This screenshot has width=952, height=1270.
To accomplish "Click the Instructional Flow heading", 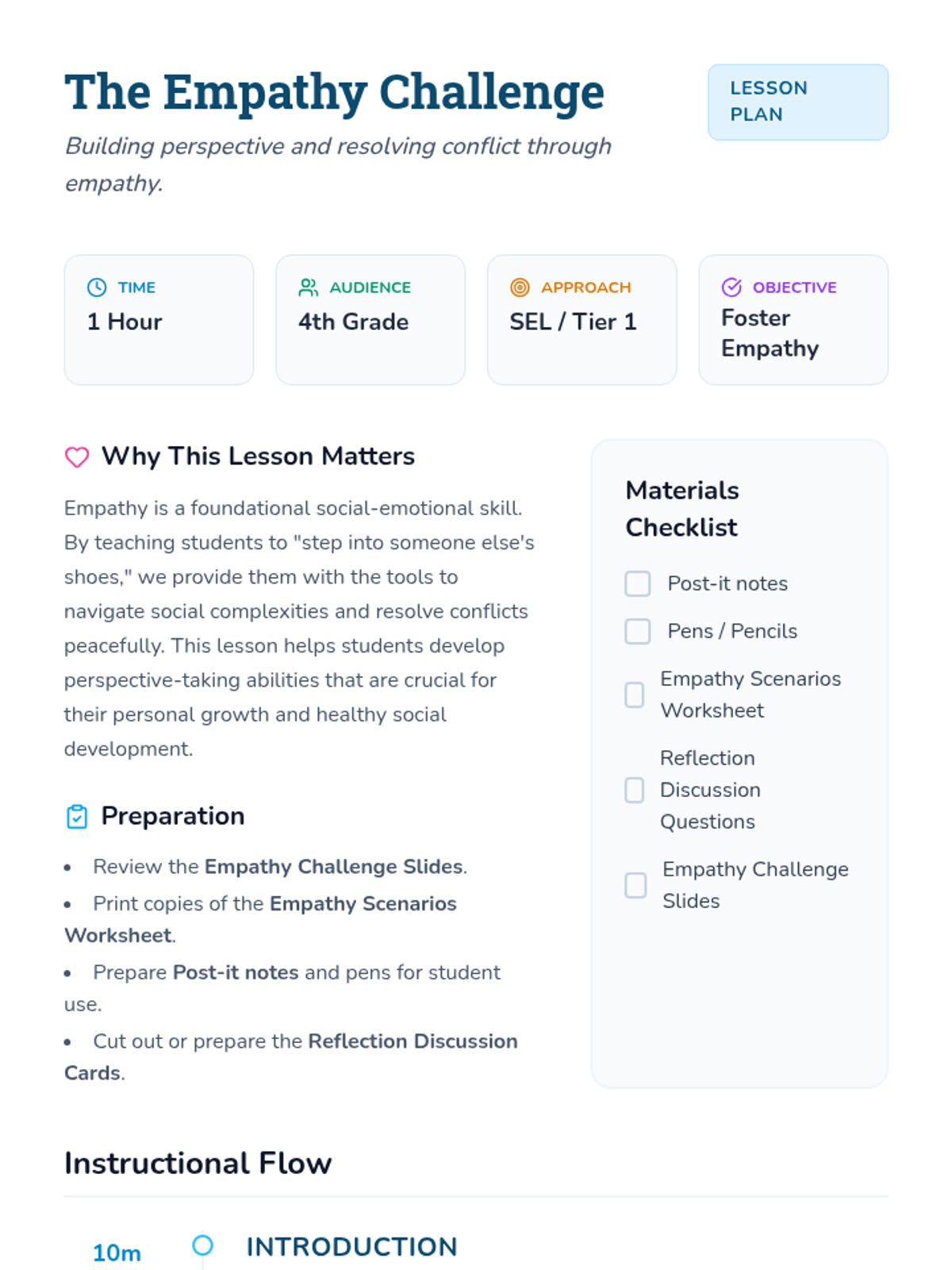I will click(198, 1164).
